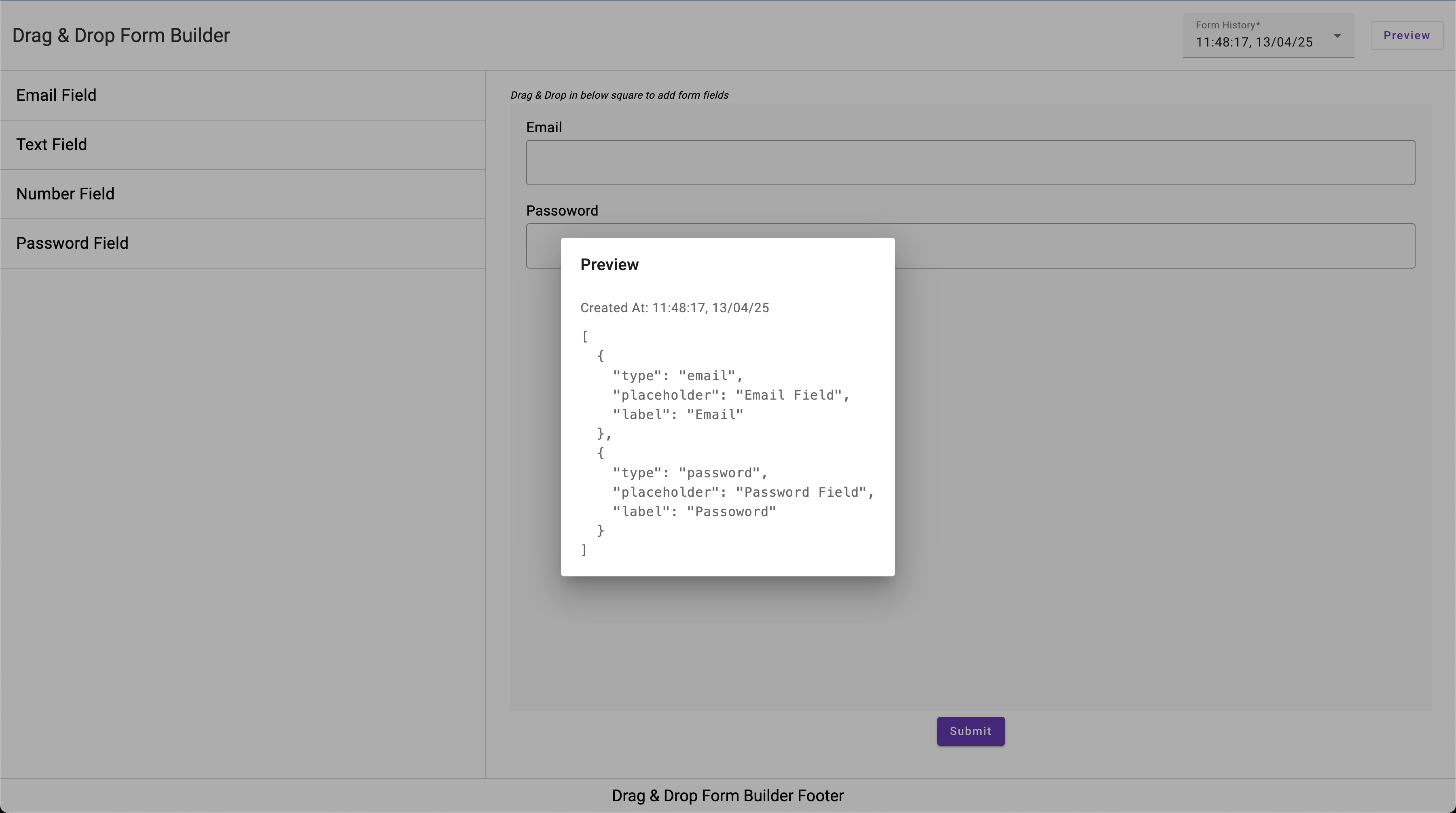Screen dimensions: 1456x813
Task: Select Email Field from the sidebar
Action: coord(56,94)
